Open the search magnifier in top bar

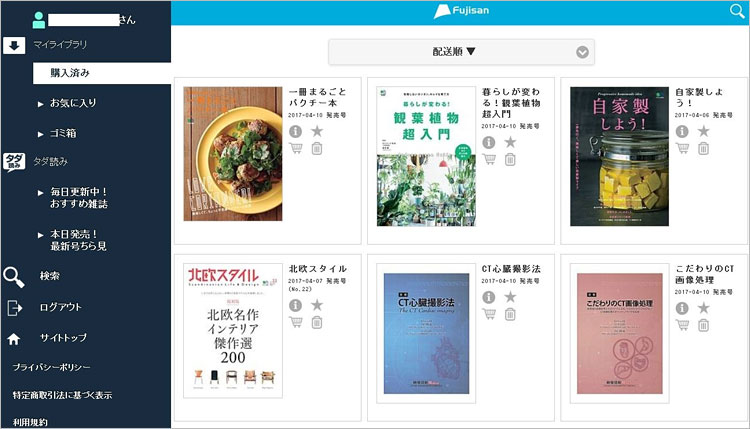737,11
